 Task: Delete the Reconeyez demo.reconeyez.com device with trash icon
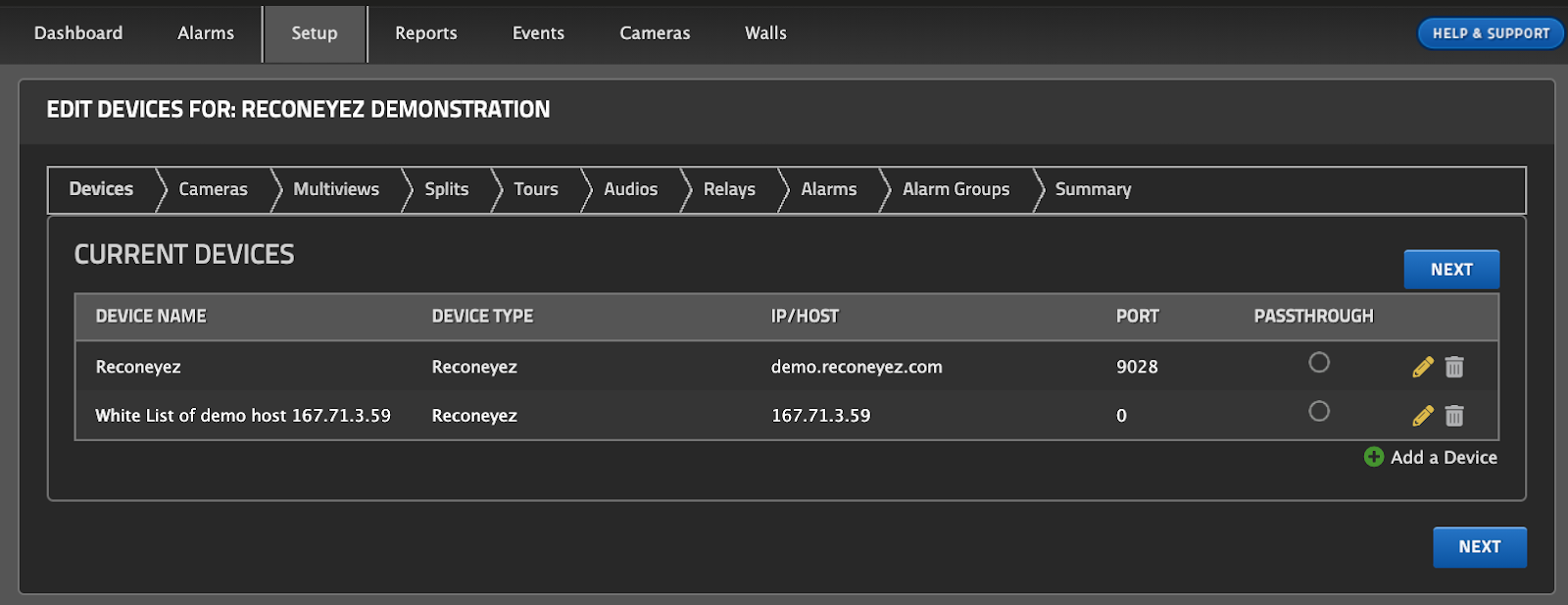[x=1454, y=367]
